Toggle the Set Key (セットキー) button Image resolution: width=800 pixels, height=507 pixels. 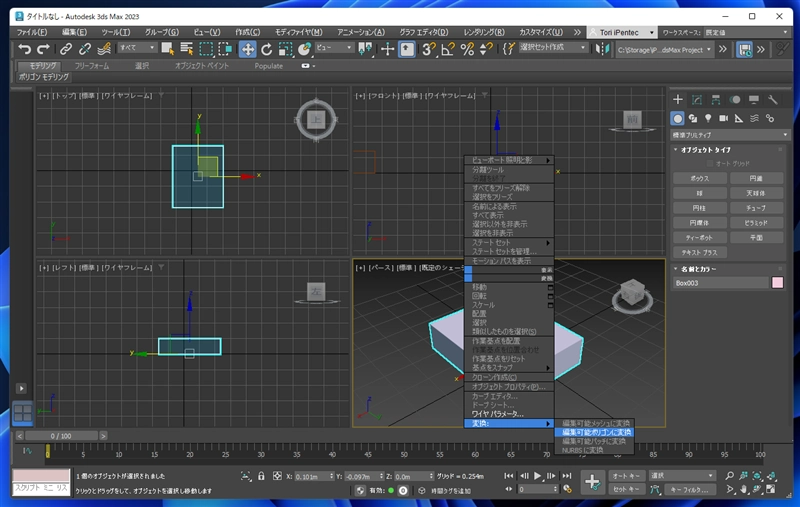(627, 489)
